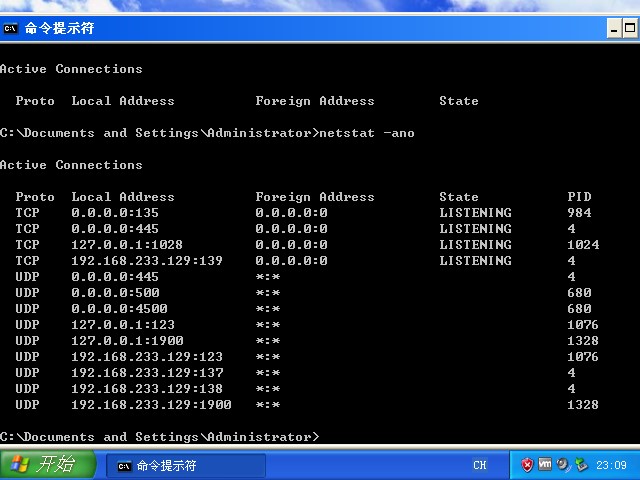Click the netstat -ano command text
The width and height of the screenshot is (640, 480).
tap(367, 133)
